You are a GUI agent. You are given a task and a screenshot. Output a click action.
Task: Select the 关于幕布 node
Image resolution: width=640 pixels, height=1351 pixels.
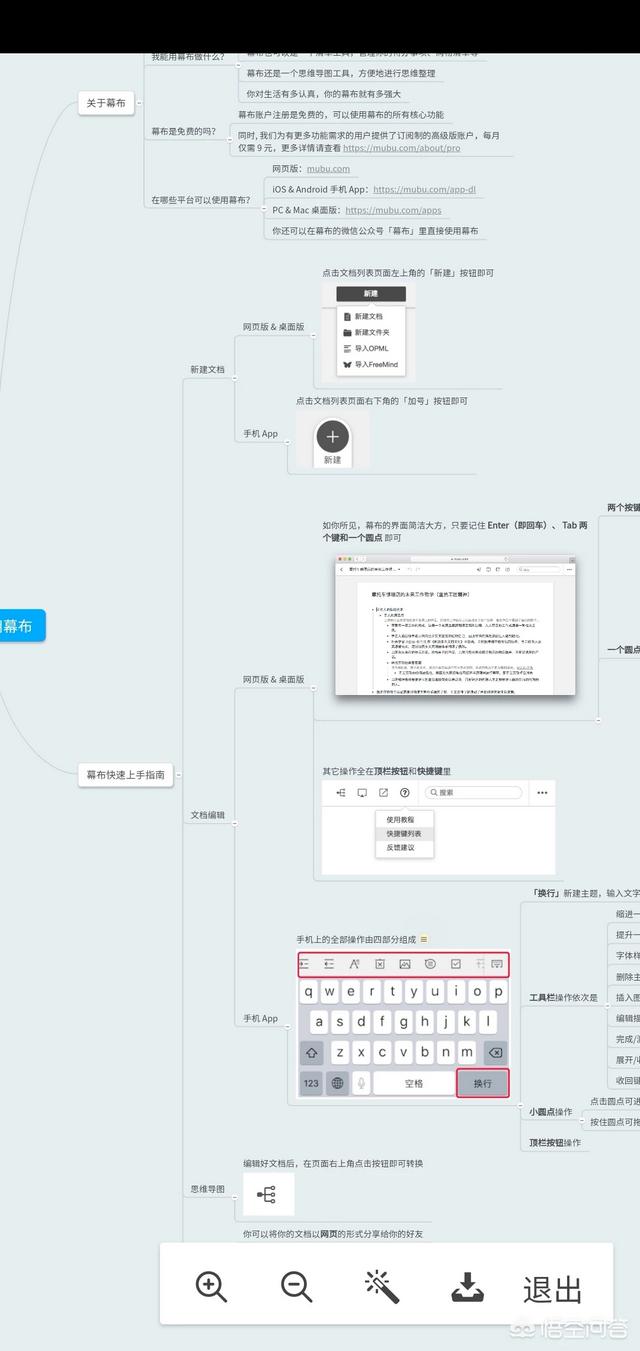click(106, 103)
